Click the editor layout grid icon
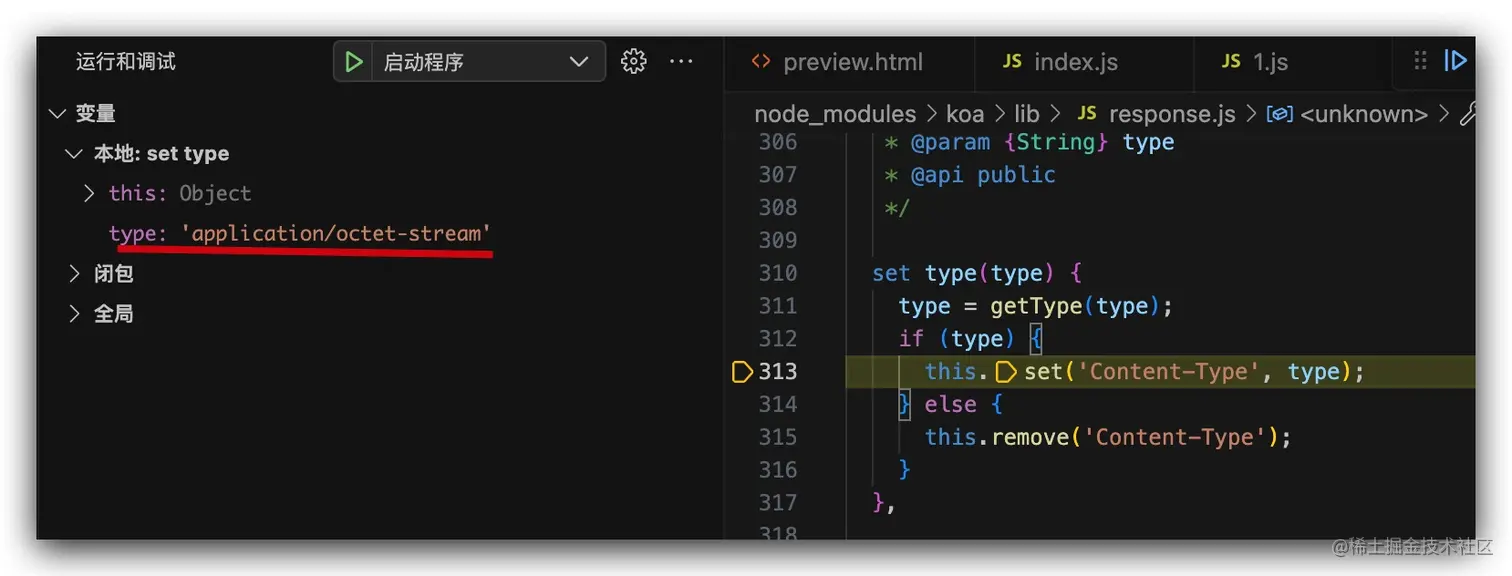This screenshot has height=576, width=1512. (x=1419, y=61)
